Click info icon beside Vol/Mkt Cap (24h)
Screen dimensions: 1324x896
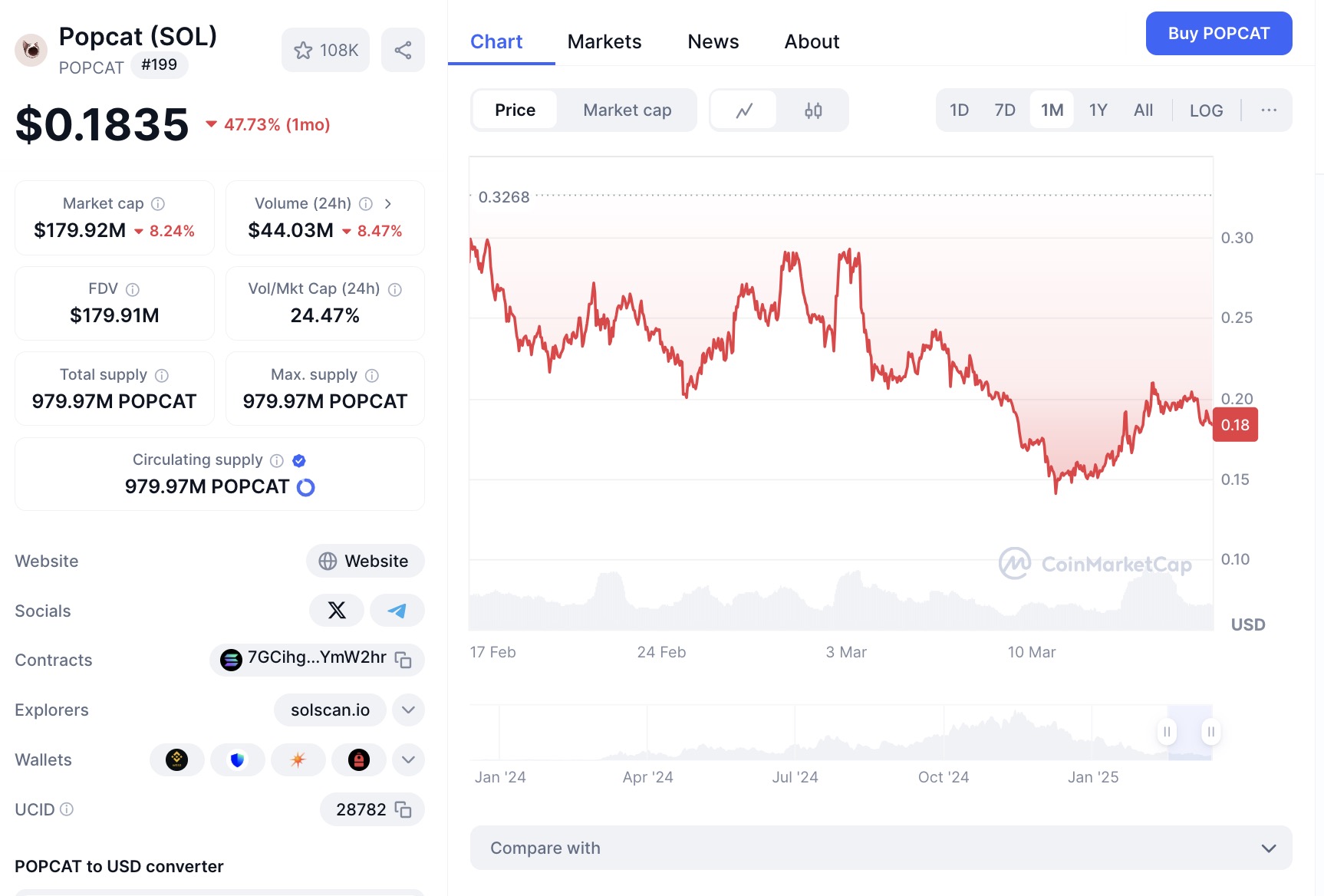[x=395, y=289]
